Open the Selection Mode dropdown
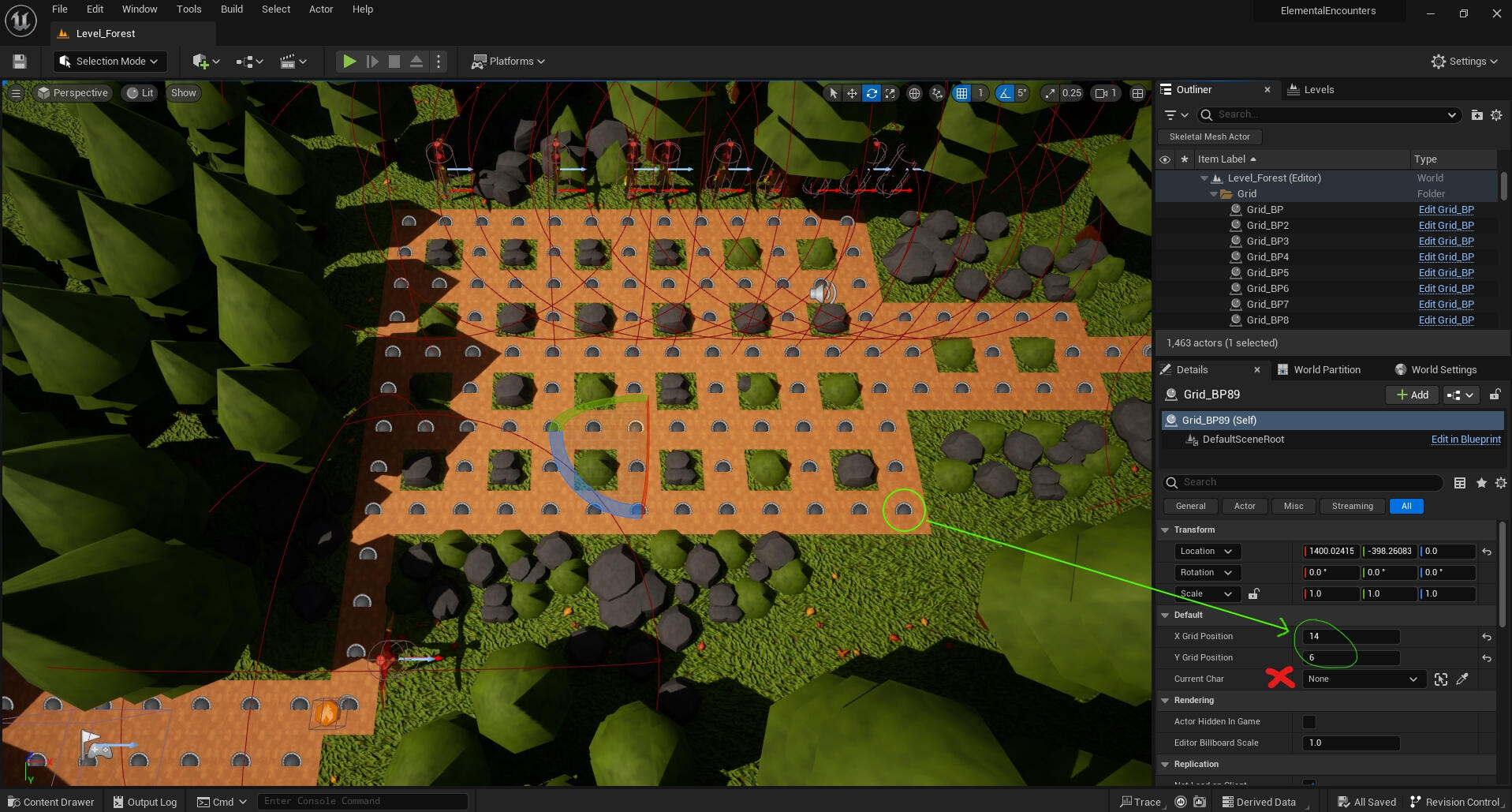This screenshot has width=1512, height=812. click(x=110, y=62)
